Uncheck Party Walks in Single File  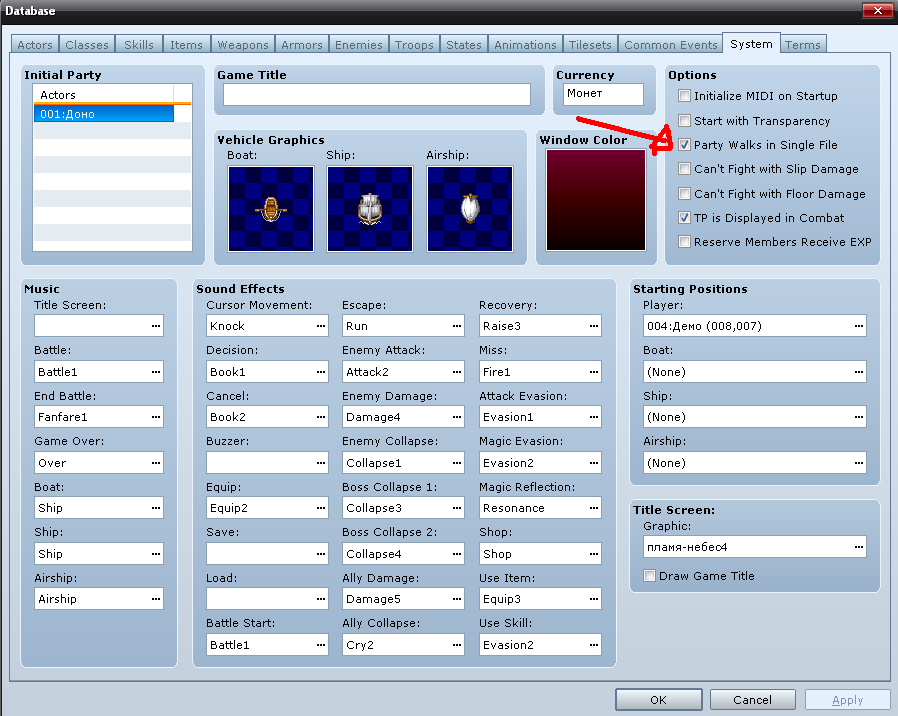684,145
